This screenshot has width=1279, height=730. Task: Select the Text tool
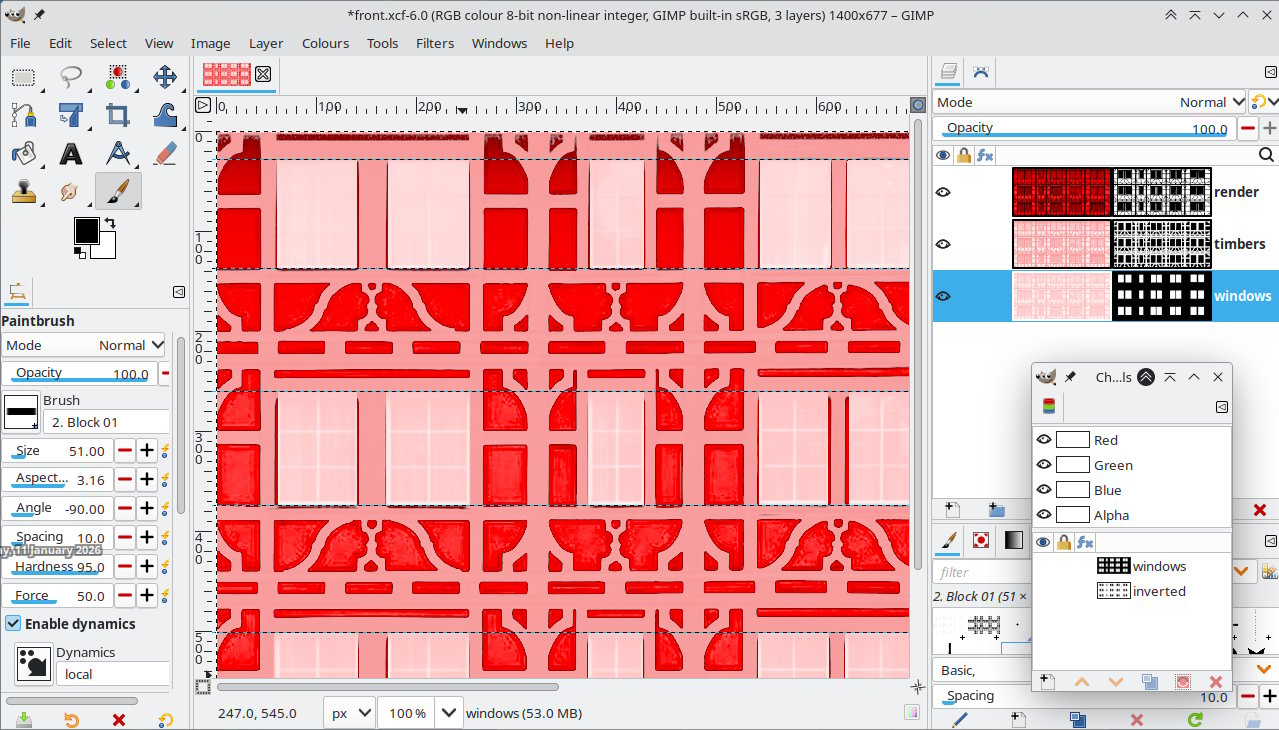pos(70,153)
